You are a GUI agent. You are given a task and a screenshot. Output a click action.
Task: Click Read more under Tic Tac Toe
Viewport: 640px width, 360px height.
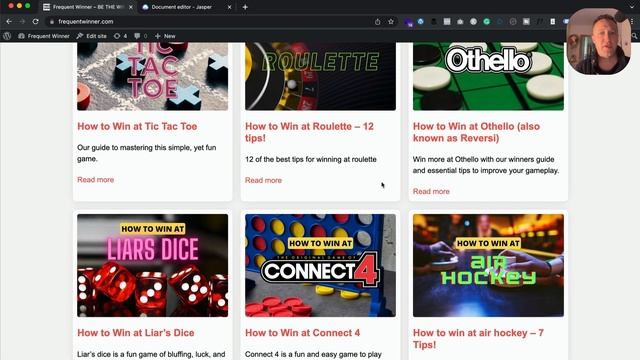coord(96,180)
